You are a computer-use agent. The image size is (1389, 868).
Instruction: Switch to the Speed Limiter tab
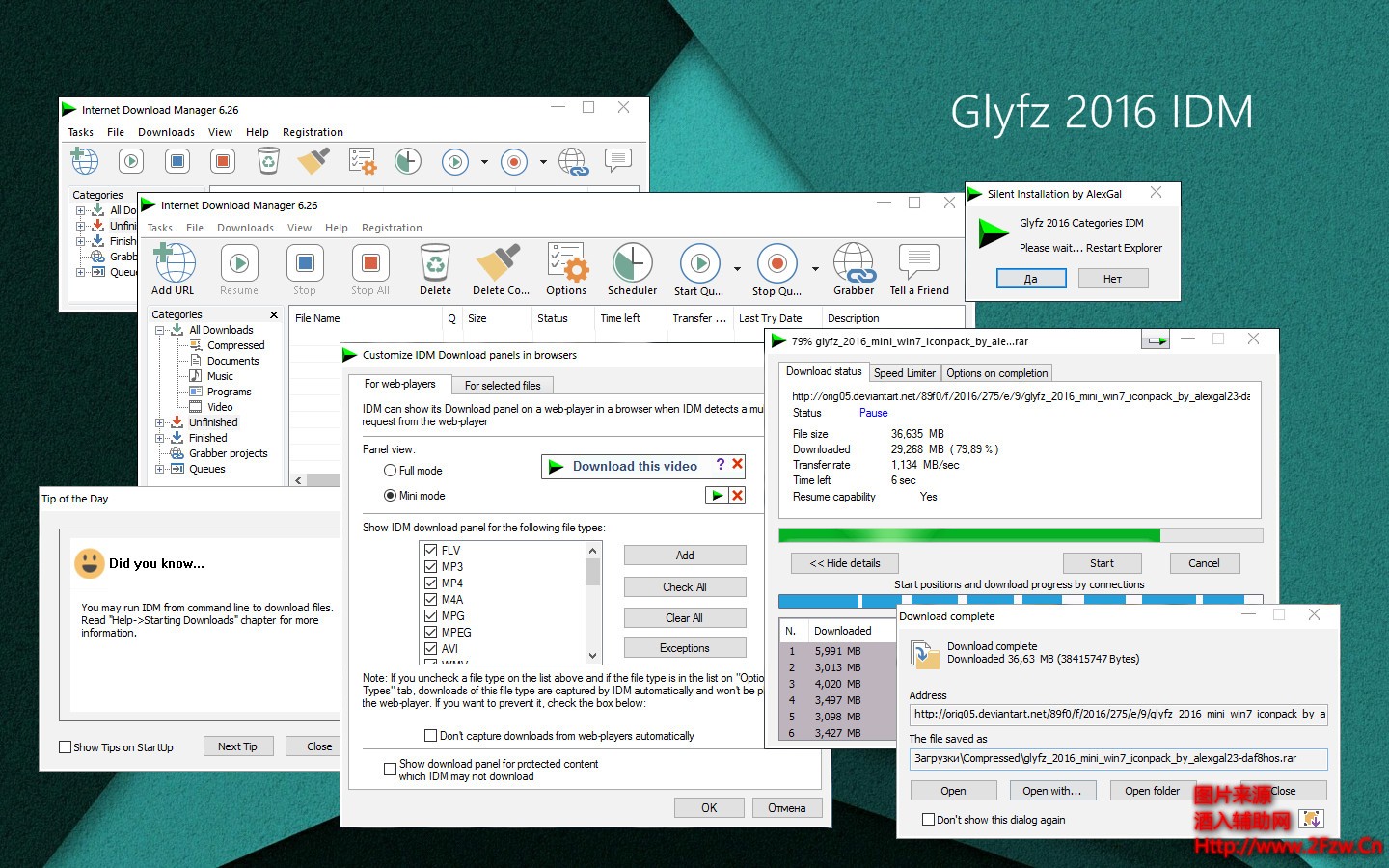tap(904, 372)
